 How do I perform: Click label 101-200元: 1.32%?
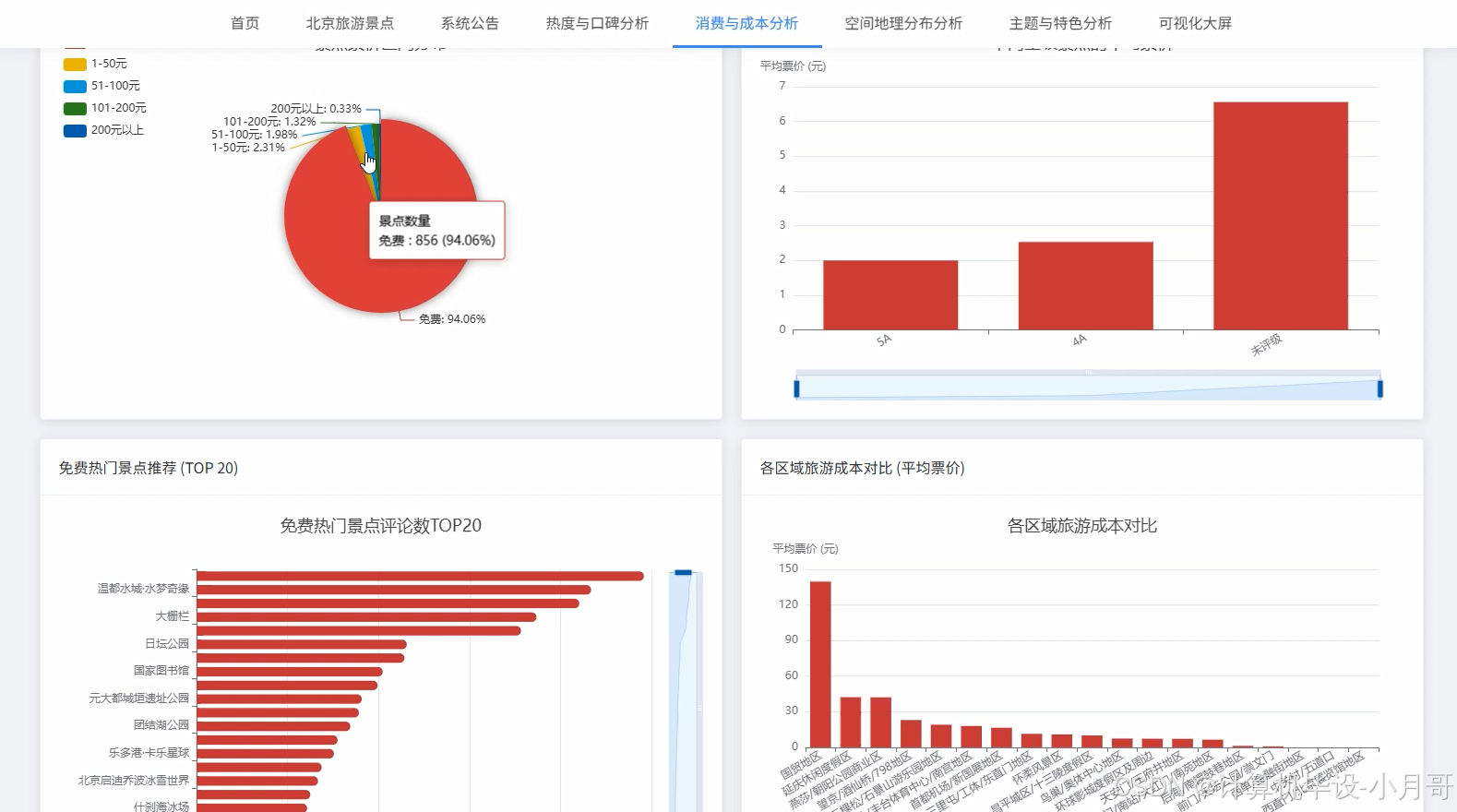coord(269,122)
